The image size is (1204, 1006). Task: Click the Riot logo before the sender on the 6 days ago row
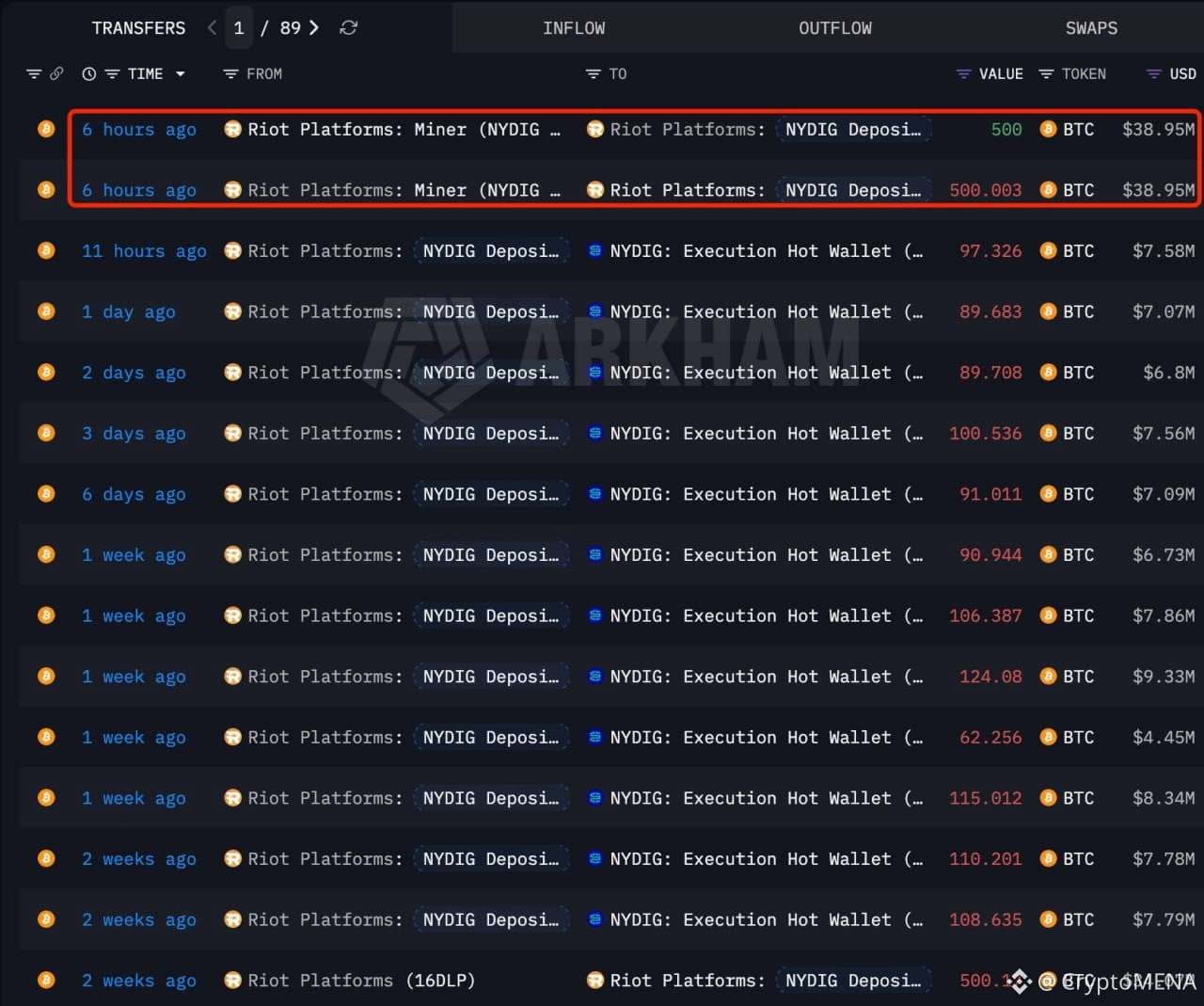(x=232, y=494)
